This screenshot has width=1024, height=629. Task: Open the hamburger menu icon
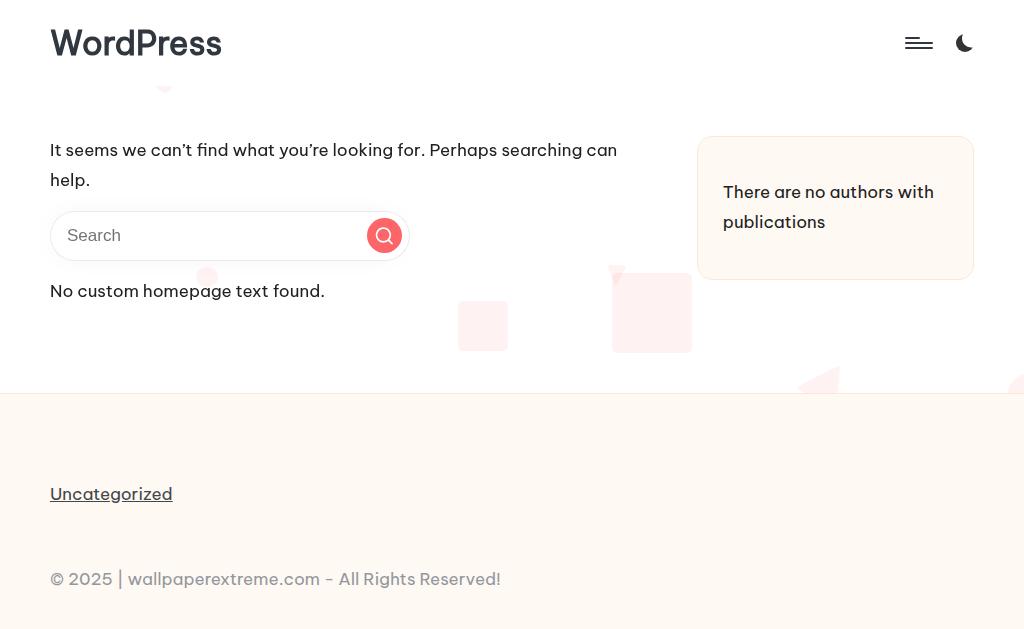[x=918, y=43]
